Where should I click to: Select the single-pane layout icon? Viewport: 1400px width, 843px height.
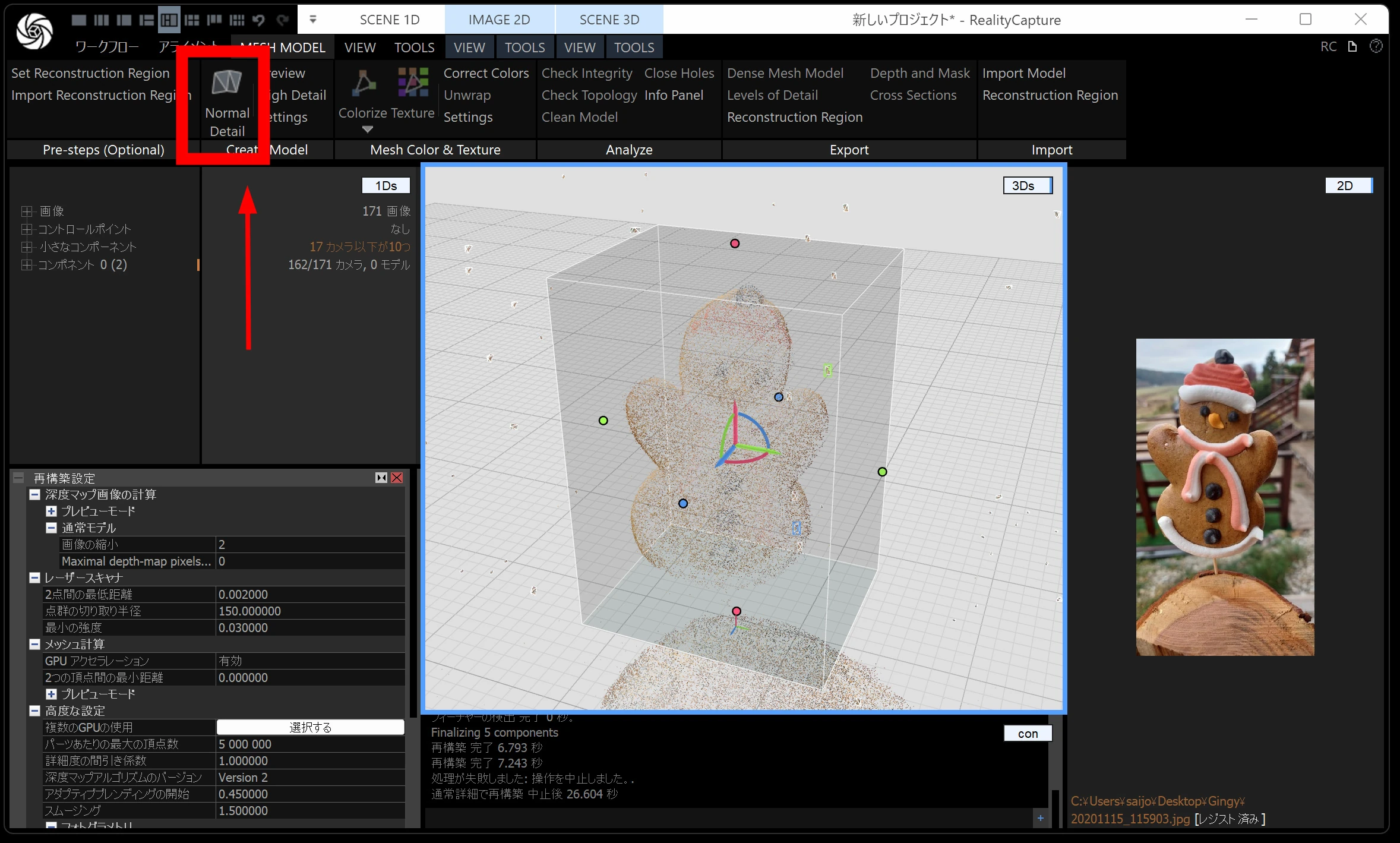click(x=78, y=20)
